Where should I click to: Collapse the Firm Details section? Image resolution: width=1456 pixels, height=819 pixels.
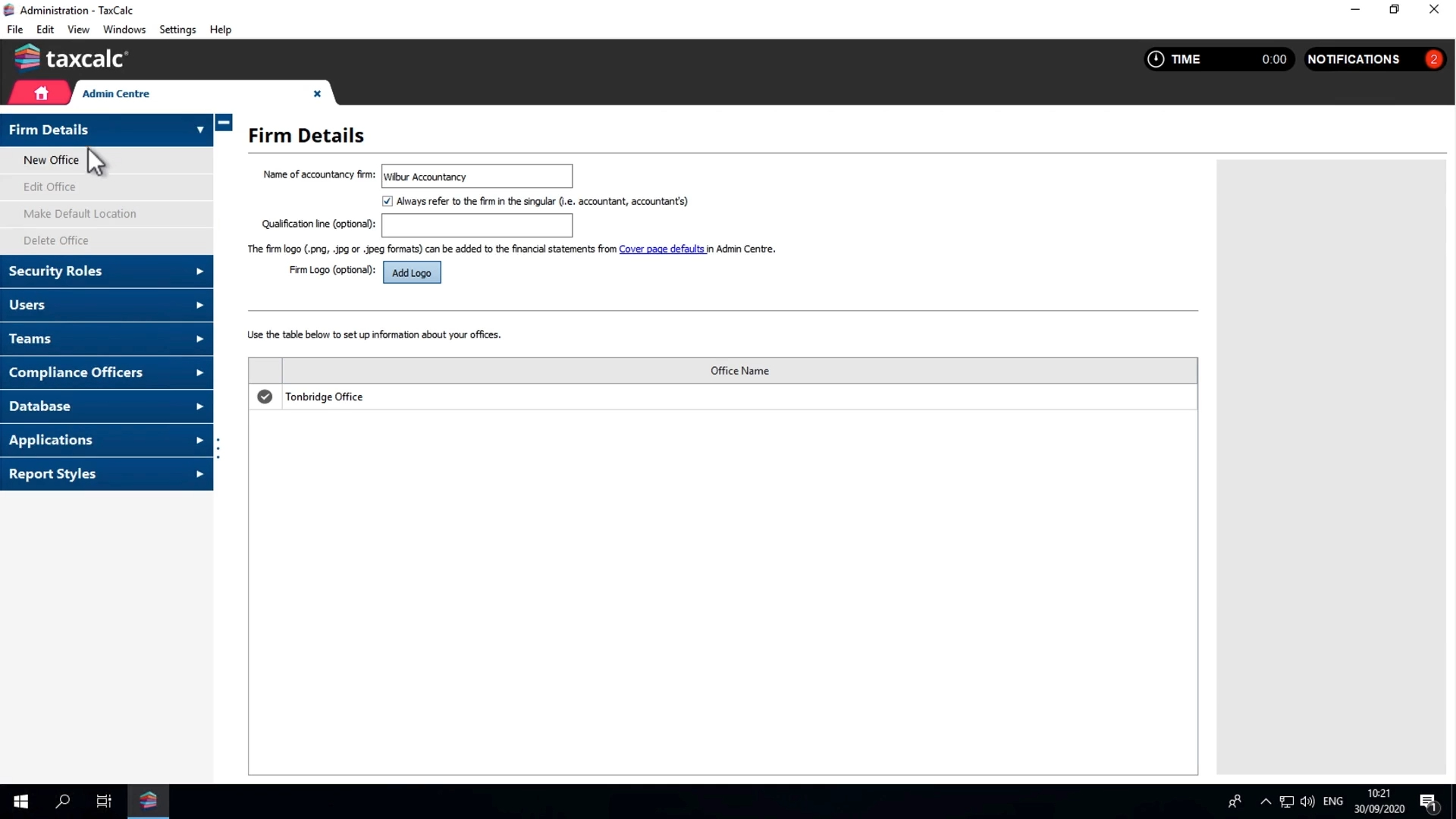pos(106,130)
